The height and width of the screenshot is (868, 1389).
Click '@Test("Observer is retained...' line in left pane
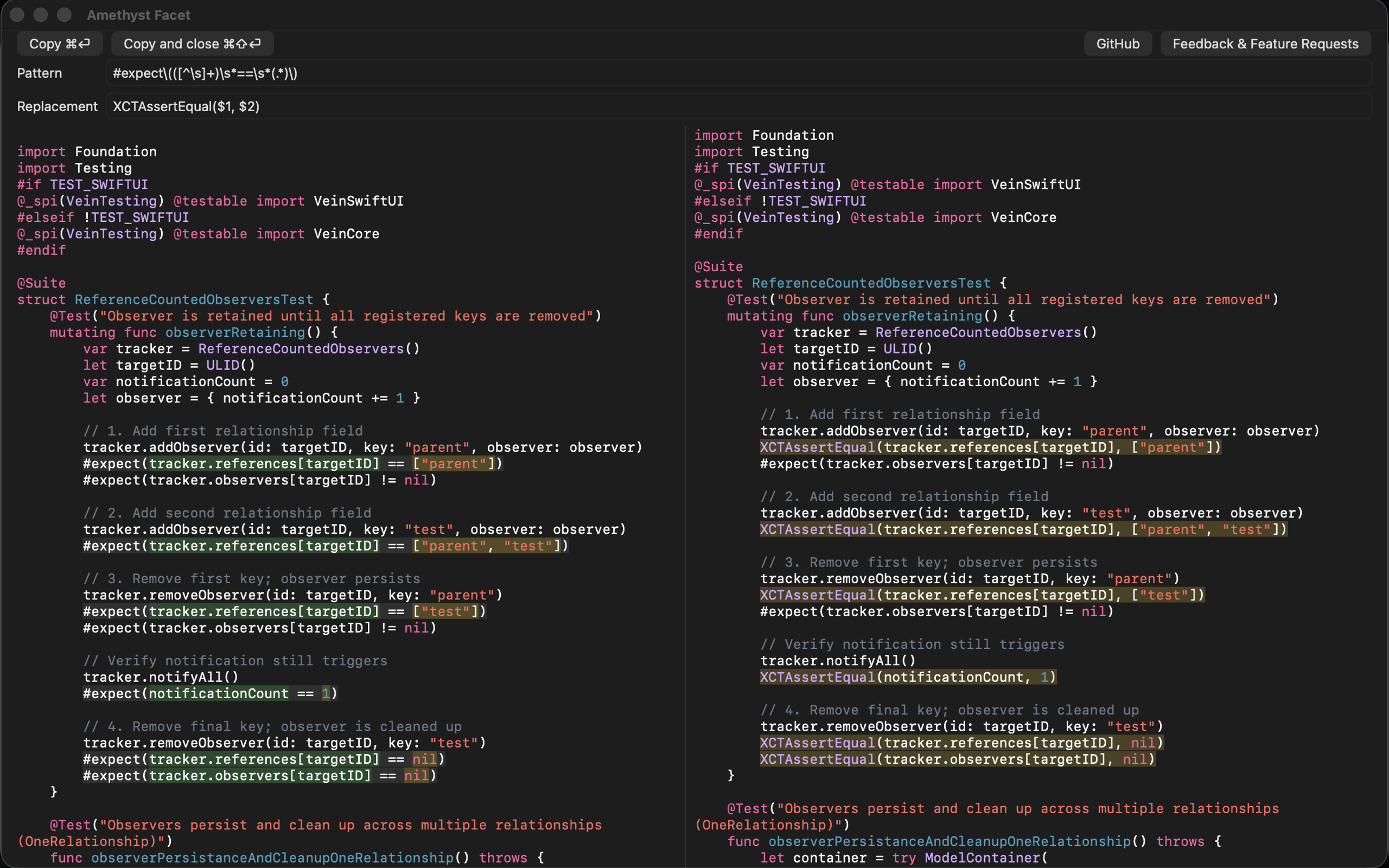tap(326, 316)
